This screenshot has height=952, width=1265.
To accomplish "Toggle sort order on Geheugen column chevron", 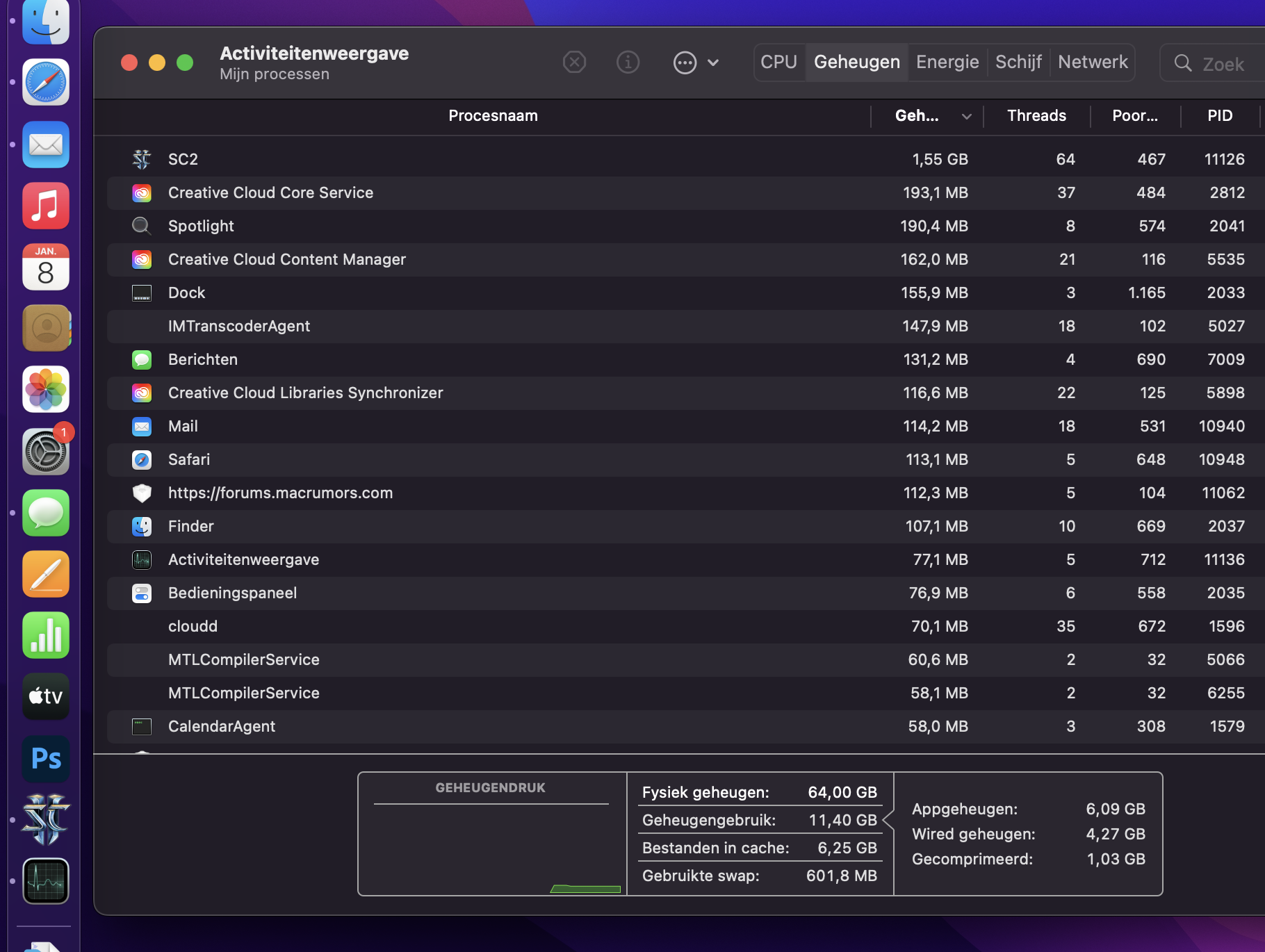I will 966,117.
